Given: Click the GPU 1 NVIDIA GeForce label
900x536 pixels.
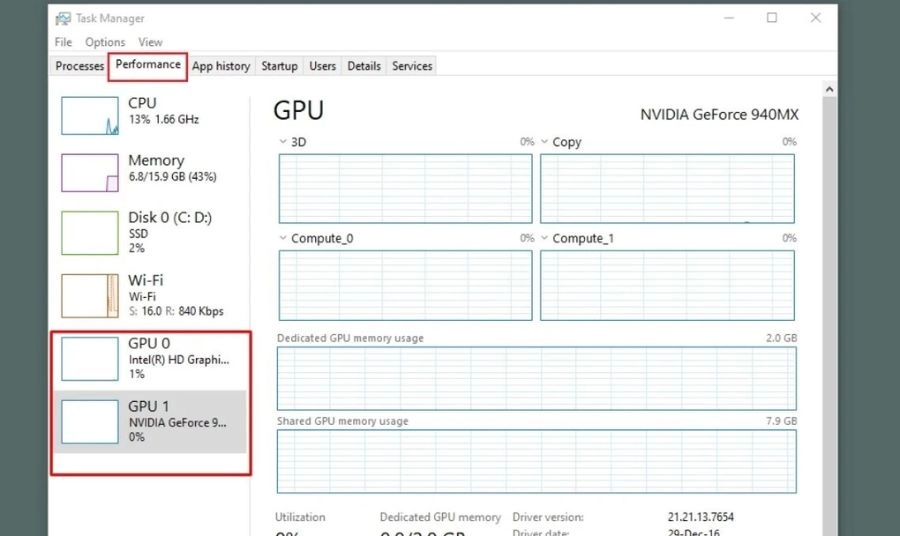Looking at the screenshot, I should tap(177, 422).
